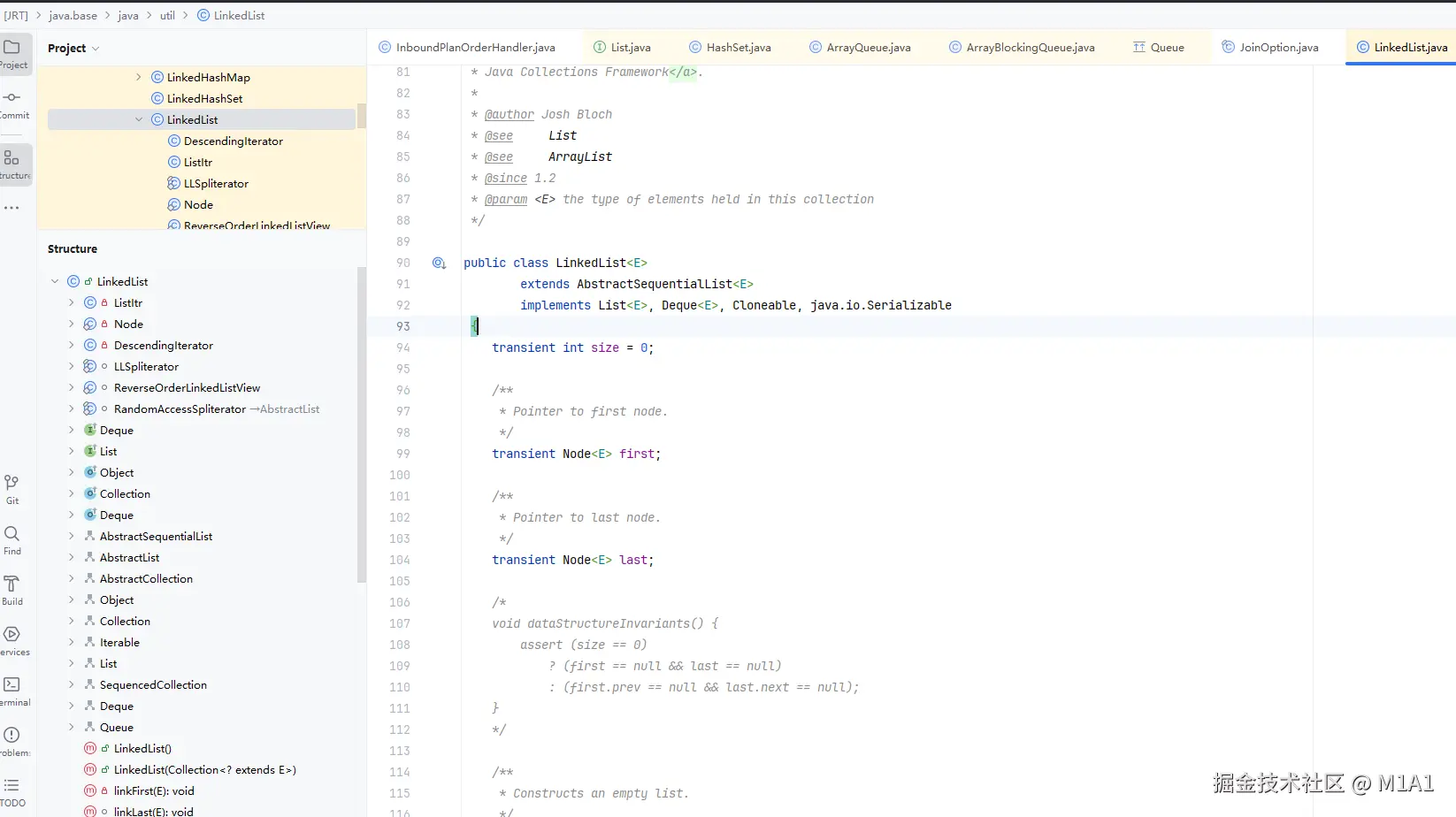Select LinkedHashMap in the Project tree

click(x=208, y=77)
